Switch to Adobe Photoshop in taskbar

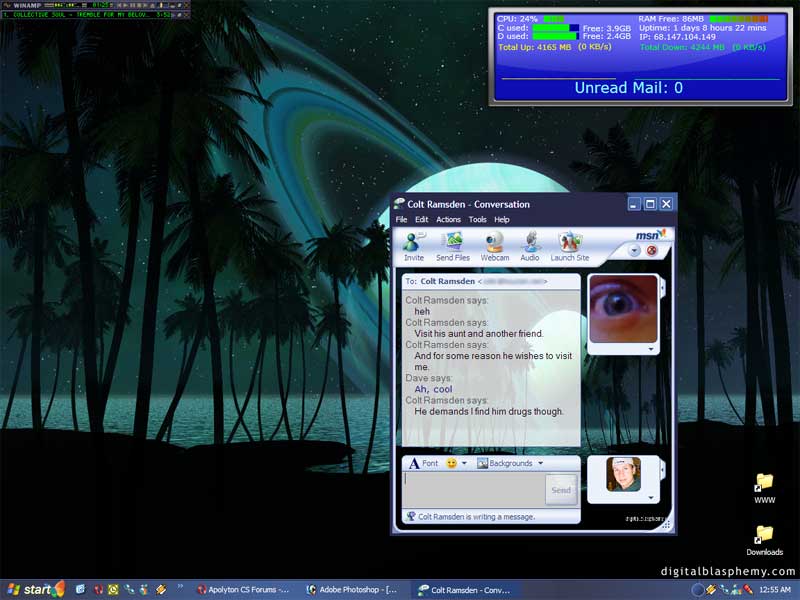point(353,590)
